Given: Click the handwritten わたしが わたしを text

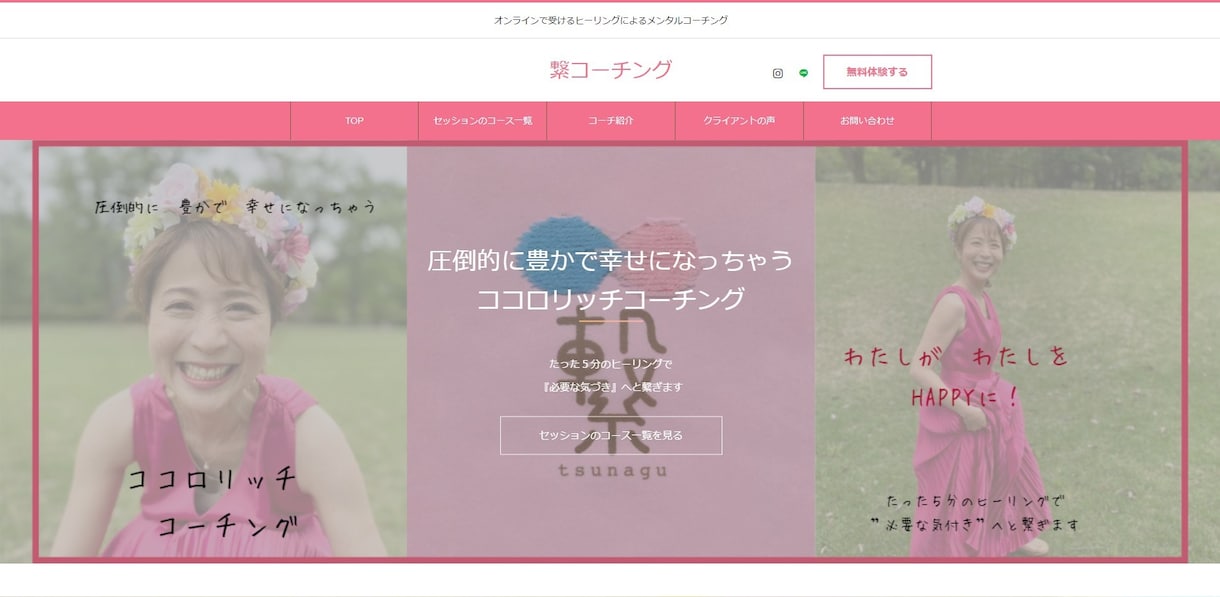Looking at the screenshot, I should point(957,357).
